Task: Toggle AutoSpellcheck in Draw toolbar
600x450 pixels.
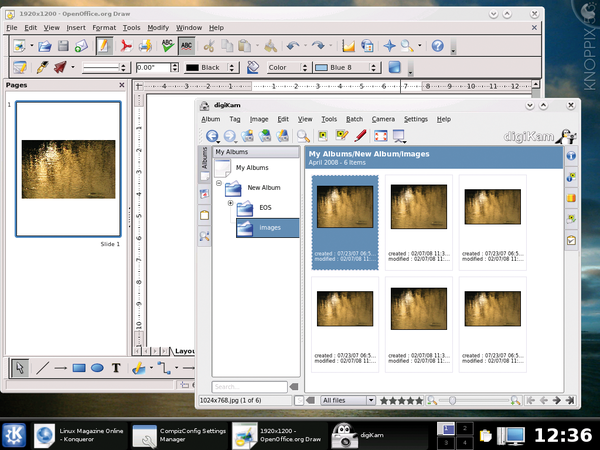Action: tap(186, 46)
